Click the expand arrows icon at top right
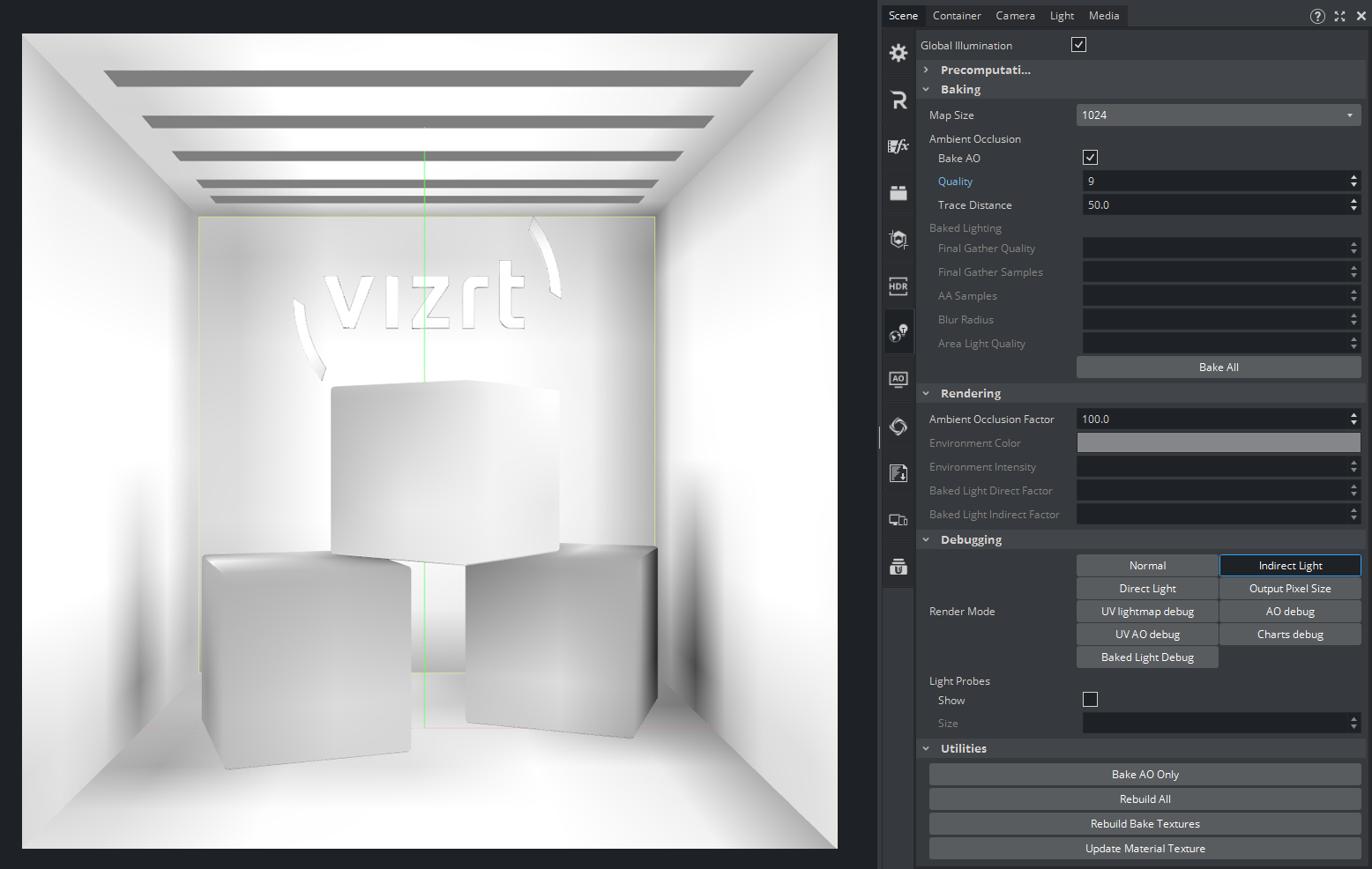This screenshot has height=869, width=1372. pyautogui.click(x=1339, y=16)
